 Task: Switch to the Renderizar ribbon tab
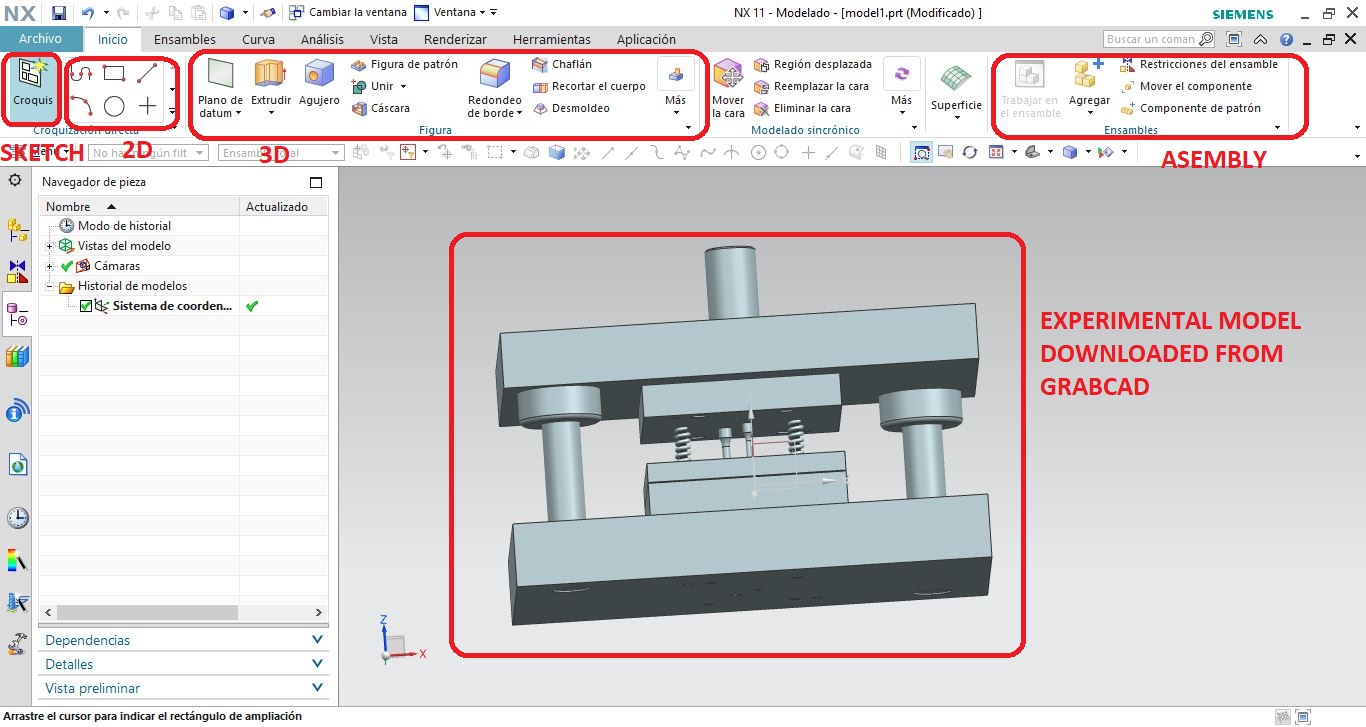point(455,39)
